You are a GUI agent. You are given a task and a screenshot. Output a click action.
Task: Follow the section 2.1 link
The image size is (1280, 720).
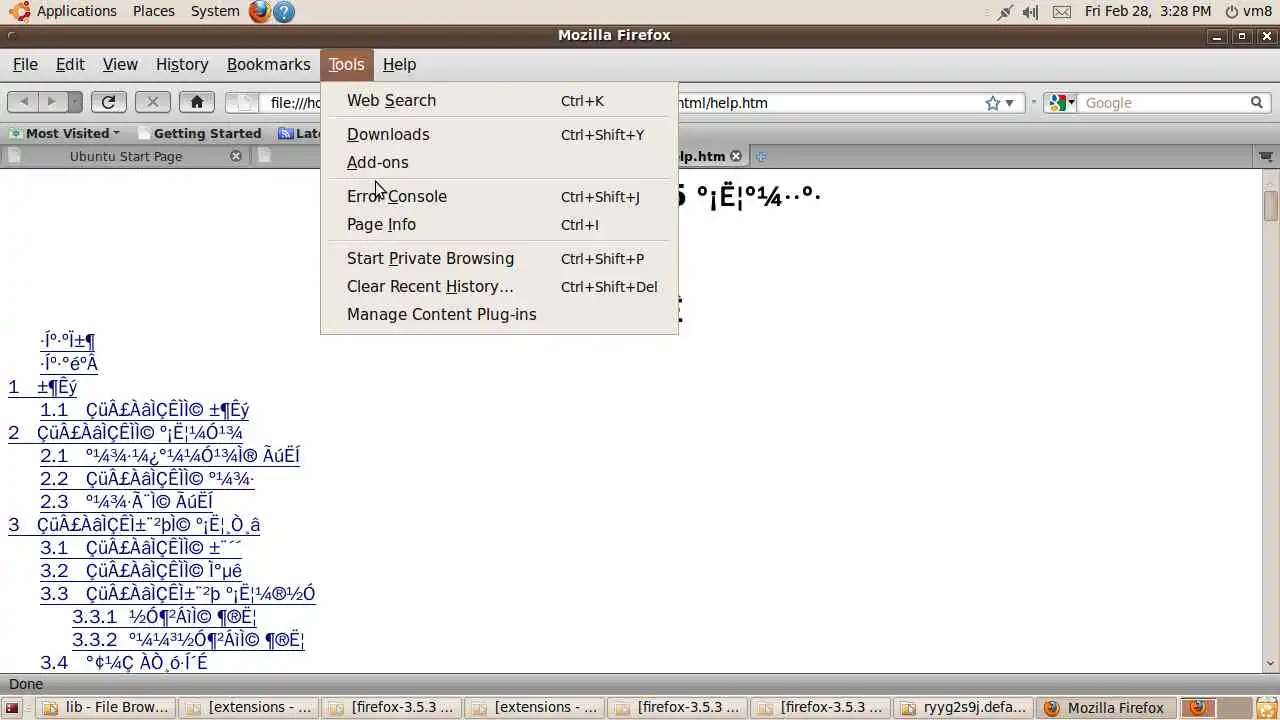click(x=170, y=455)
